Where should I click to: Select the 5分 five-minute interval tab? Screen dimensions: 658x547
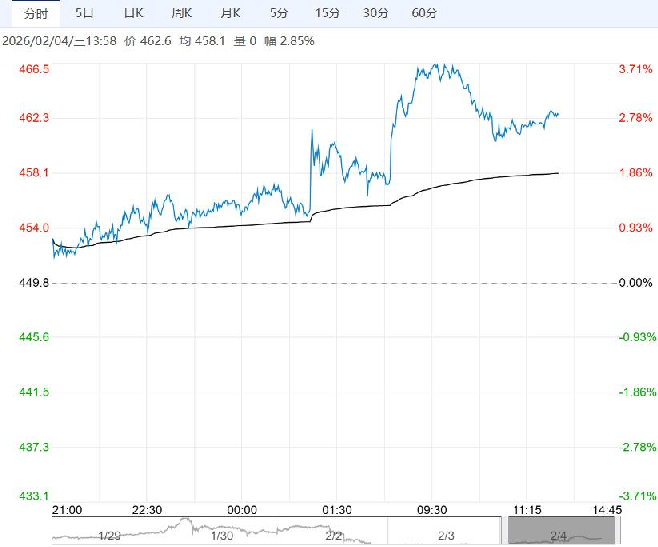[x=281, y=13]
